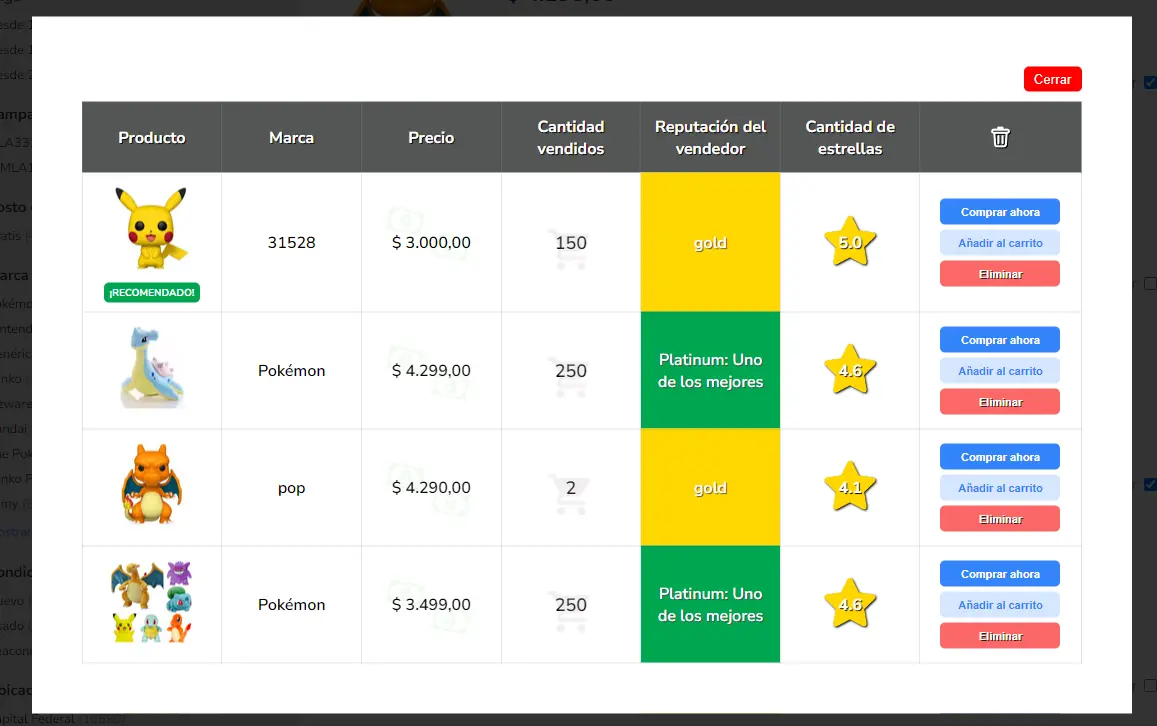Click the star icon in the $ 3.499,00 row
This screenshot has width=1157, height=726.
pos(850,604)
